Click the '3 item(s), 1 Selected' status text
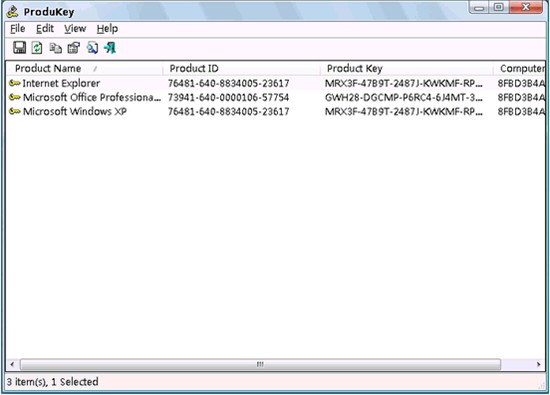This screenshot has height=395, width=550. point(53,382)
